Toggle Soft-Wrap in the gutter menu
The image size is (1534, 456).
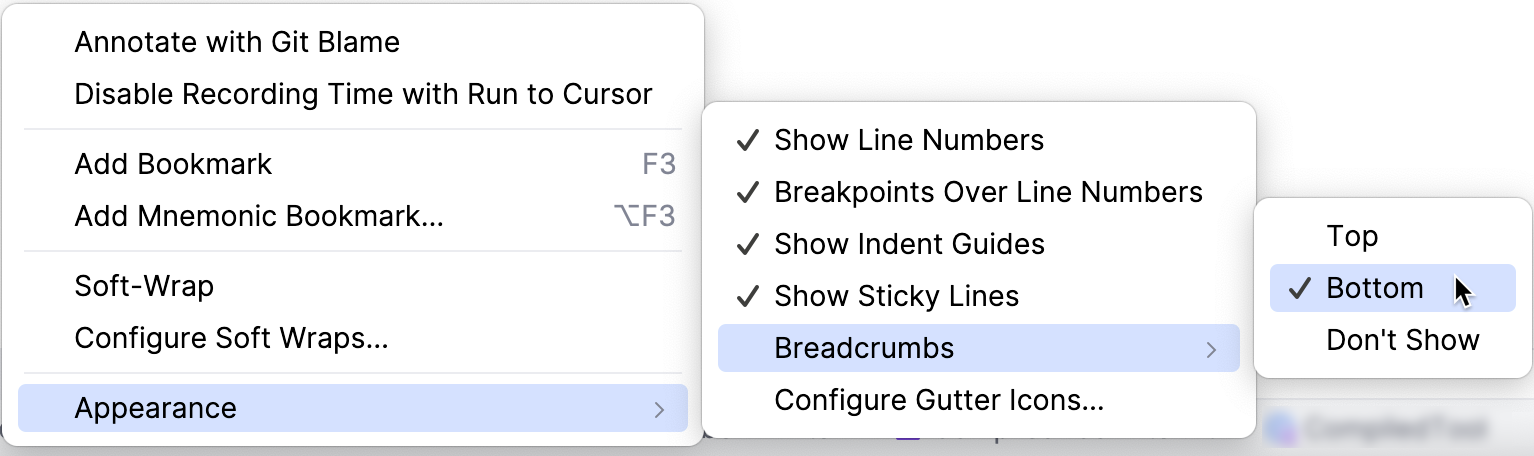click(144, 286)
